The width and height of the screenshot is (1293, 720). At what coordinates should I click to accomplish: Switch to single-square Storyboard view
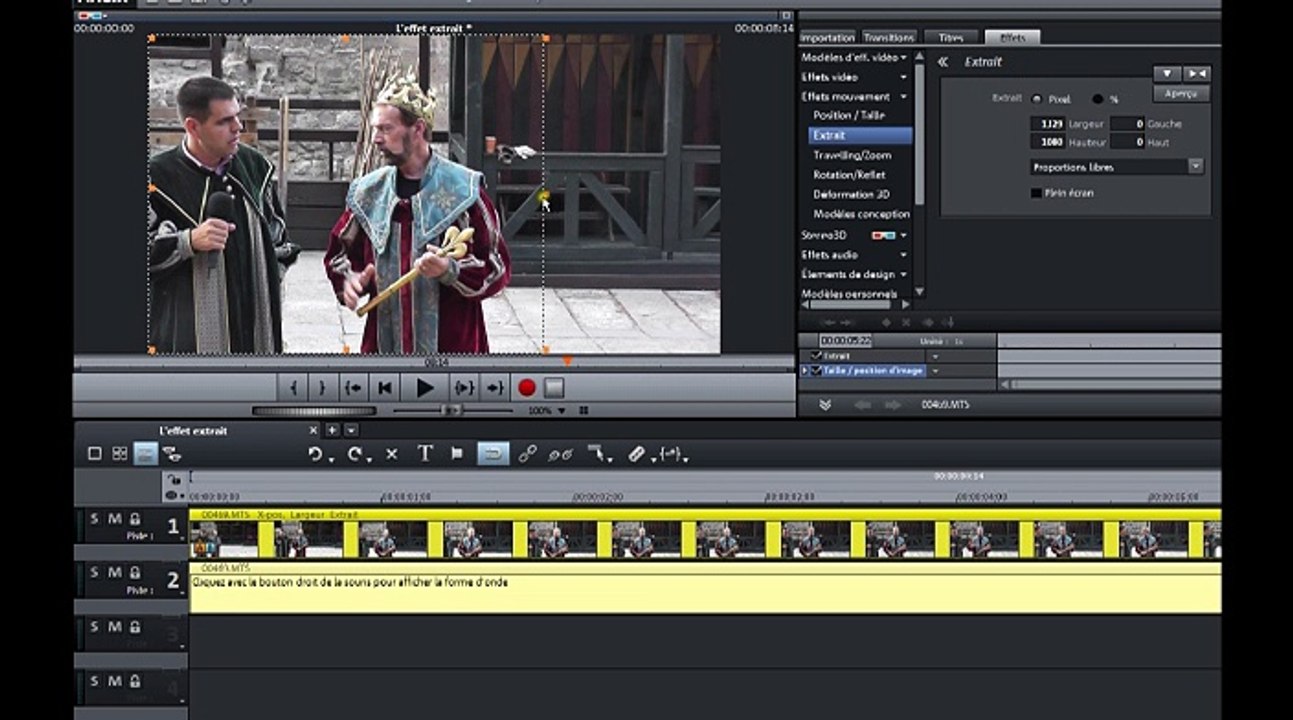click(95, 454)
